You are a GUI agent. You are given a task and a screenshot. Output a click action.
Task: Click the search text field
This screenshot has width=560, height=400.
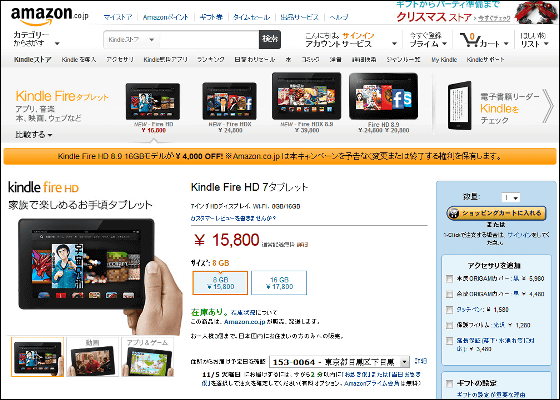click(x=209, y=40)
